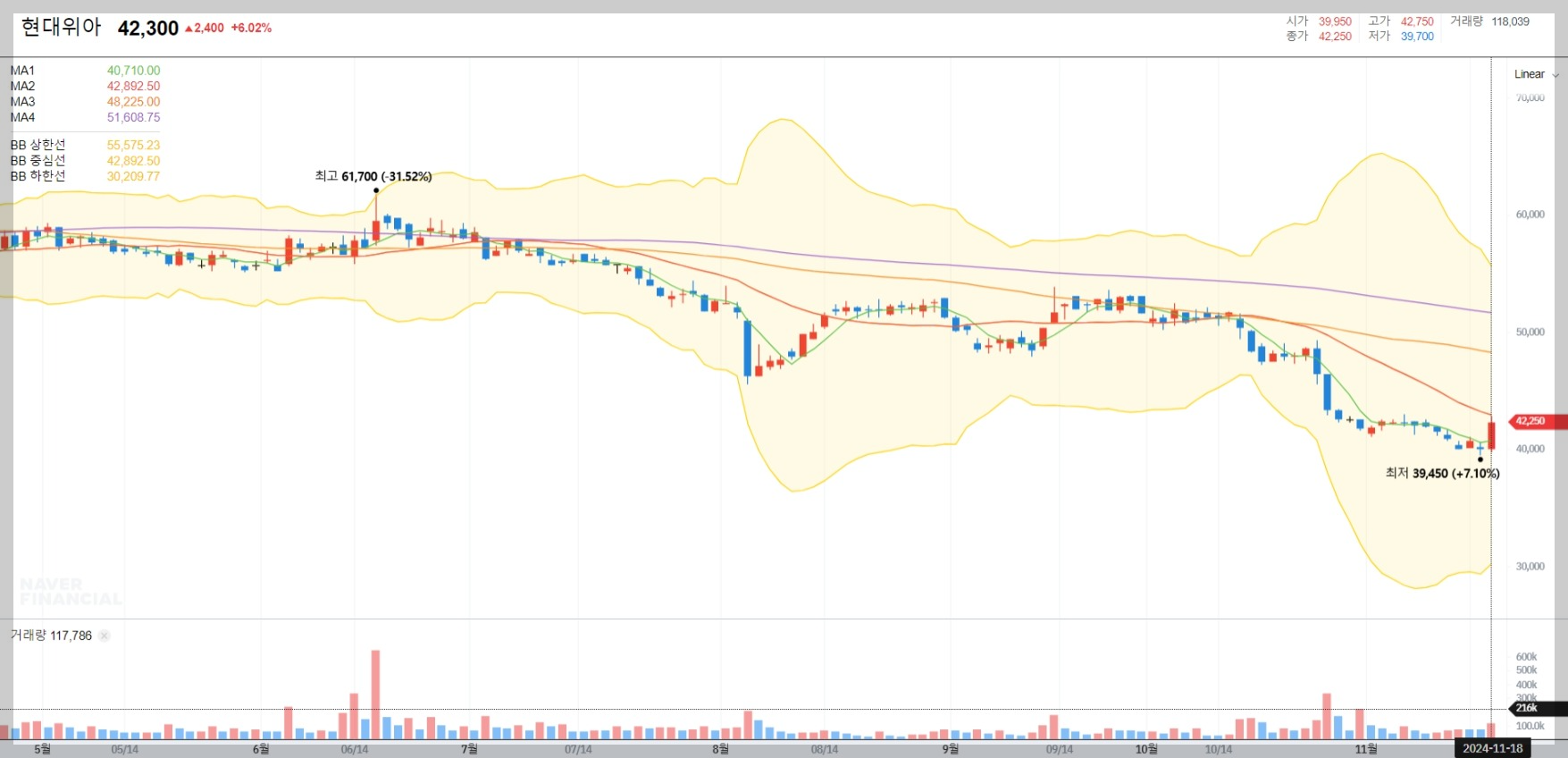Viewport: 1568px width, 758px height.
Task: Click the MA3 value 48,225.00
Action: (134, 102)
